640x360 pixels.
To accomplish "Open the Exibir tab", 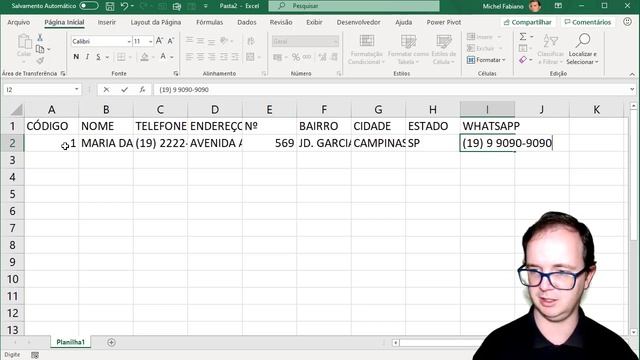I will [314, 22].
